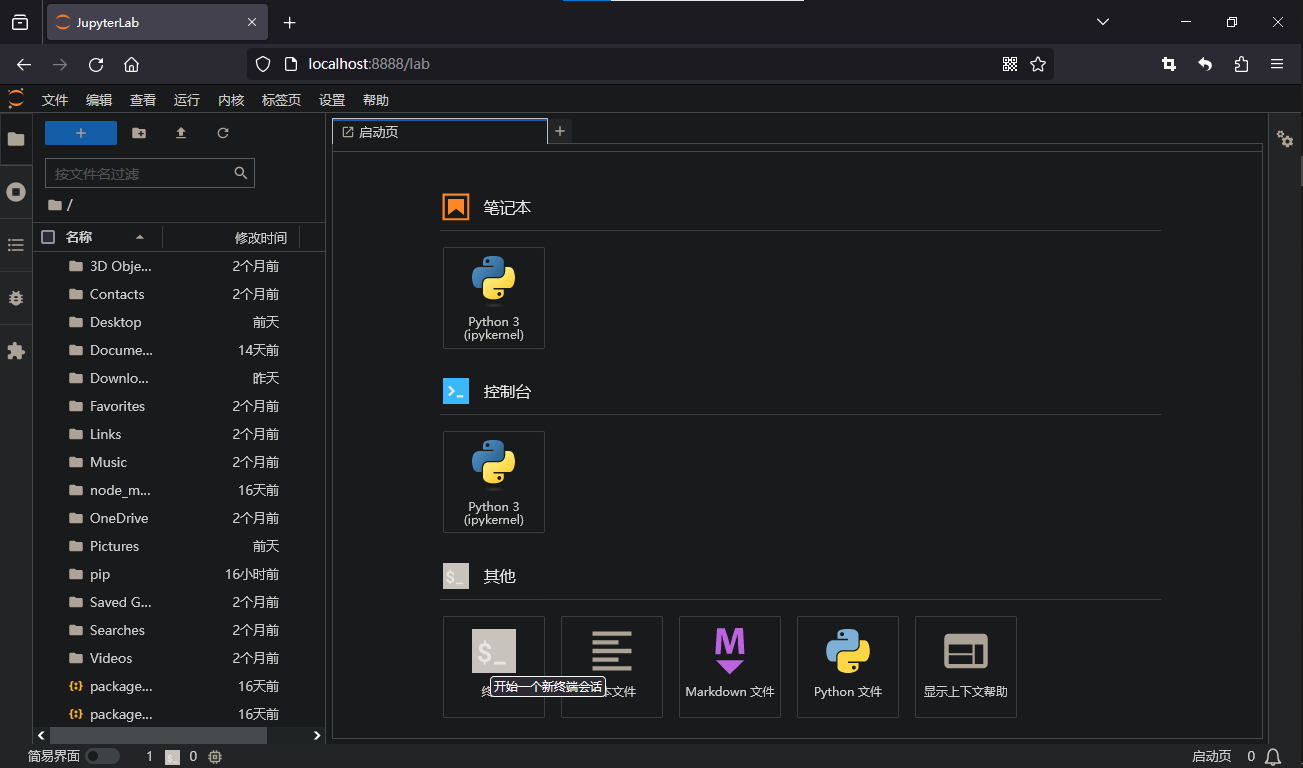Viewport: 1303px width, 768px height.
Task: Click the root folder breadcrumb icon
Action: [x=54, y=205]
